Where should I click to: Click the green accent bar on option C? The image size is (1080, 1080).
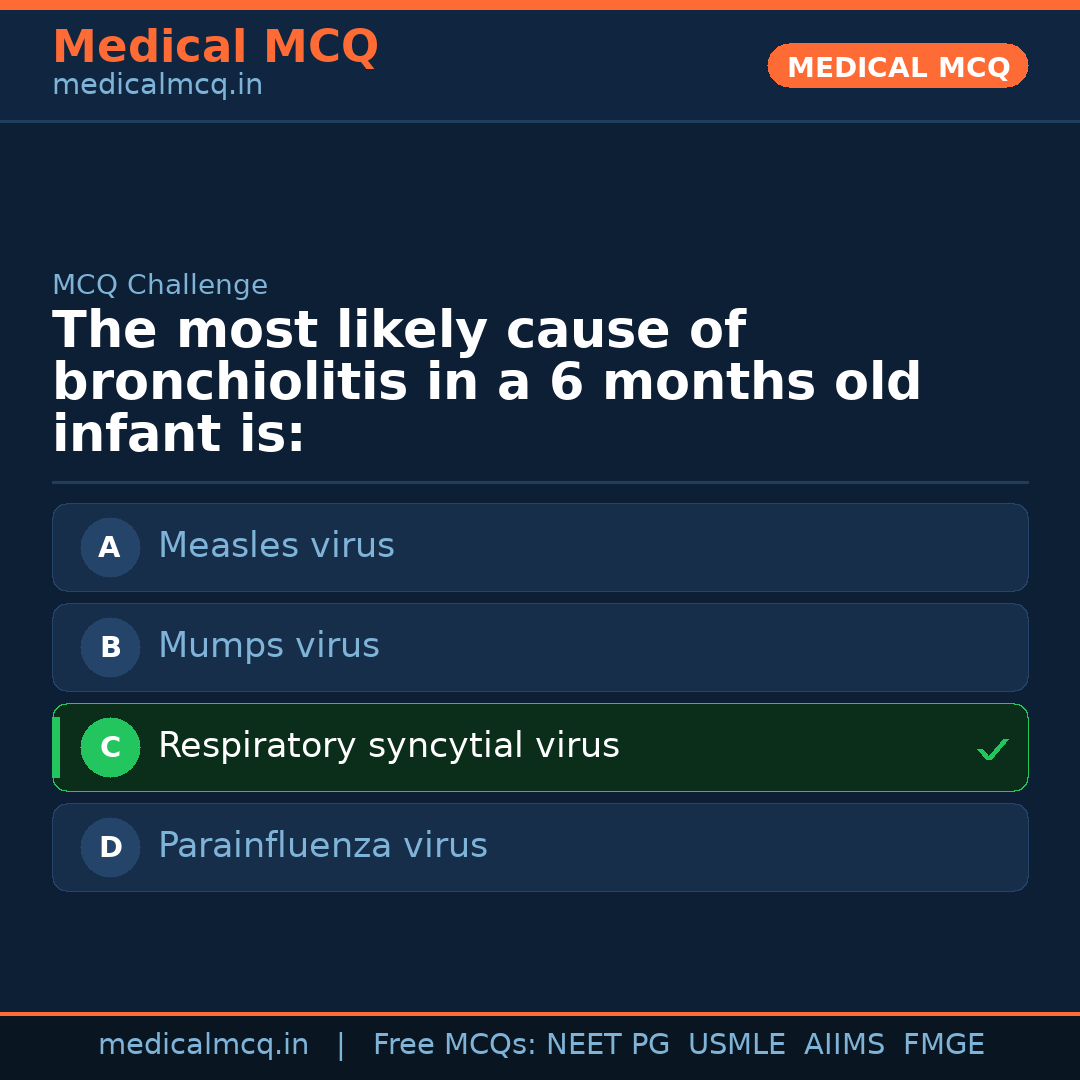(x=56, y=747)
